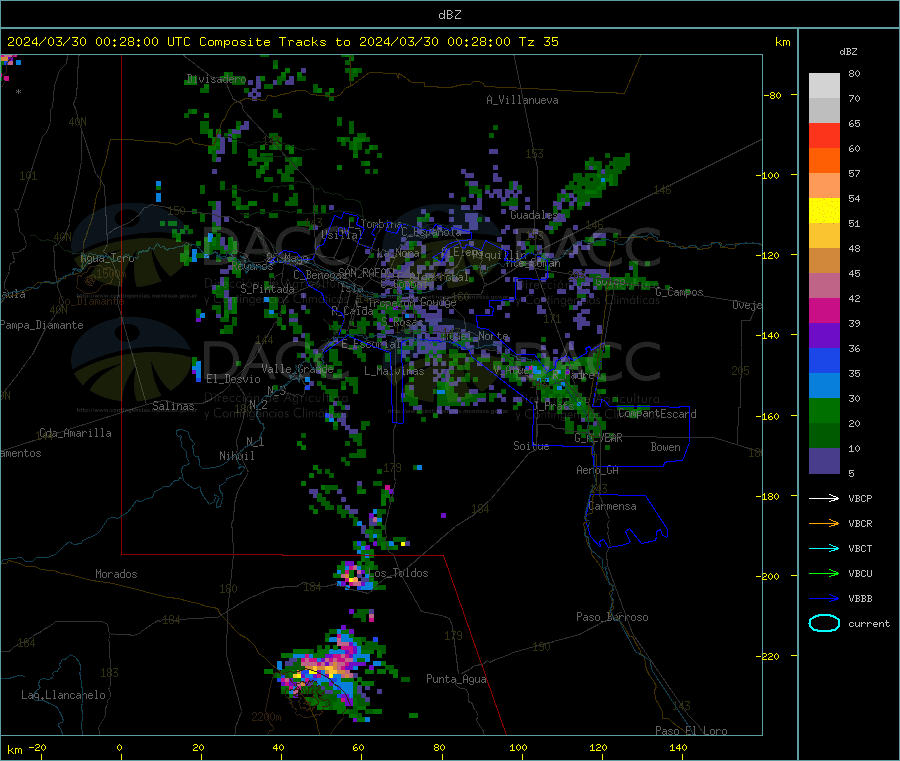Click the 'Lag.Llancanelo' map label
This screenshot has height=761, width=900.
coord(63,695)
